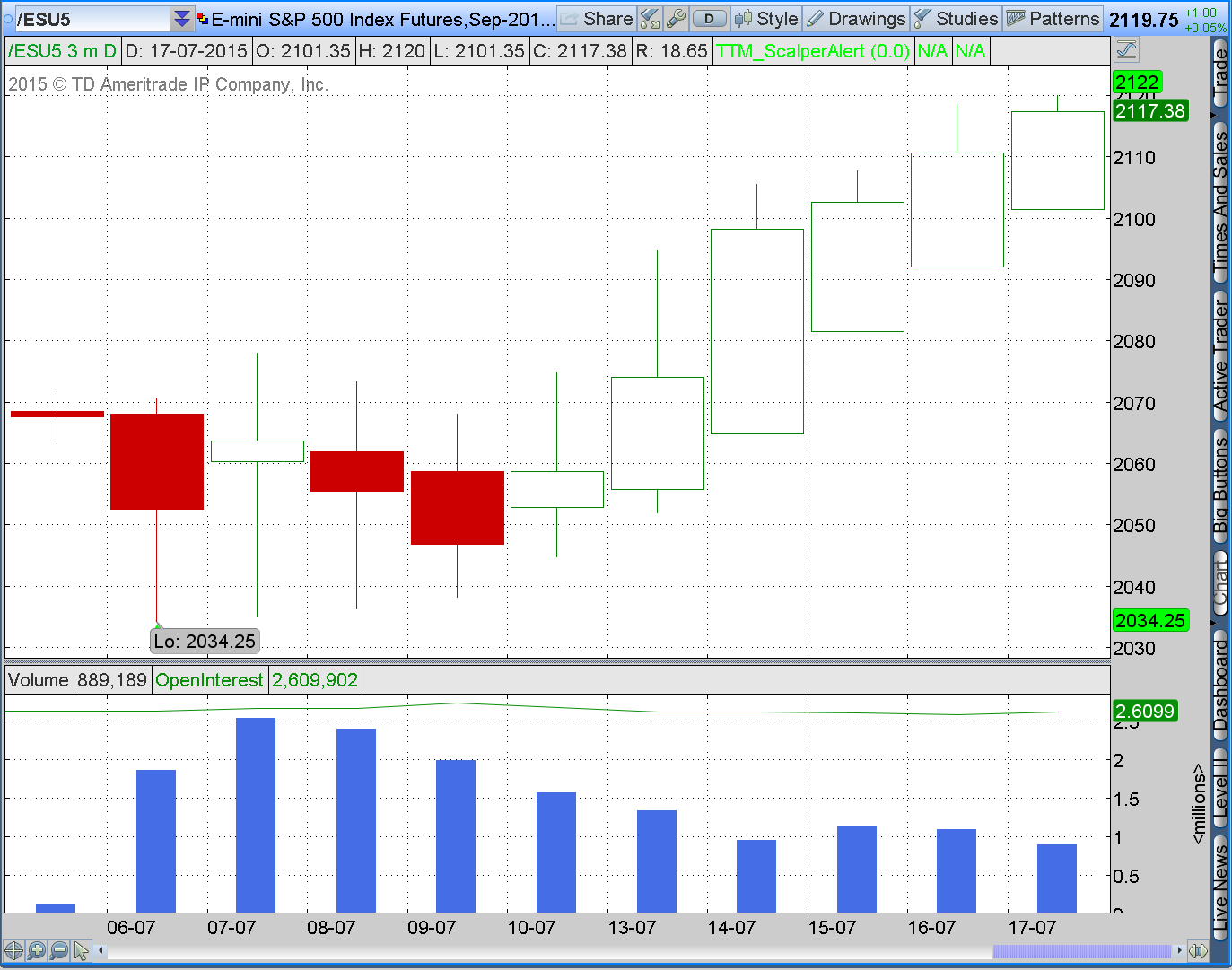Click the tallest volume bar at 07-07
1232x970 pixels.
click(256, 815)
